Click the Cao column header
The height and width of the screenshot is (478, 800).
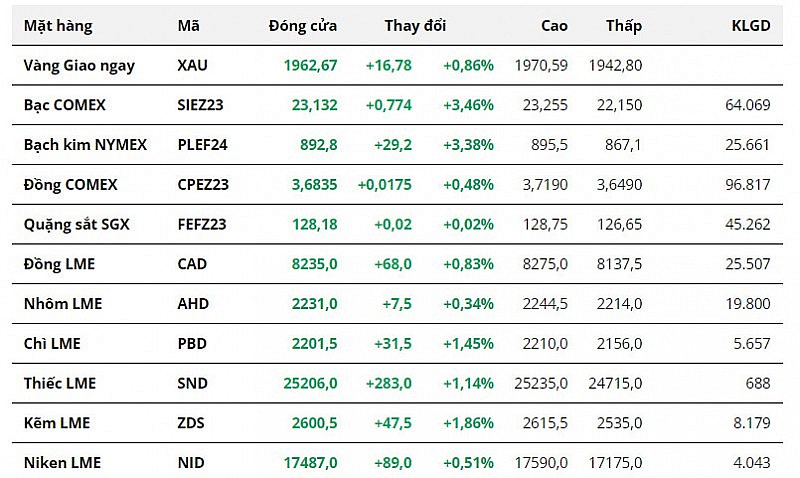tap(554, 26)
